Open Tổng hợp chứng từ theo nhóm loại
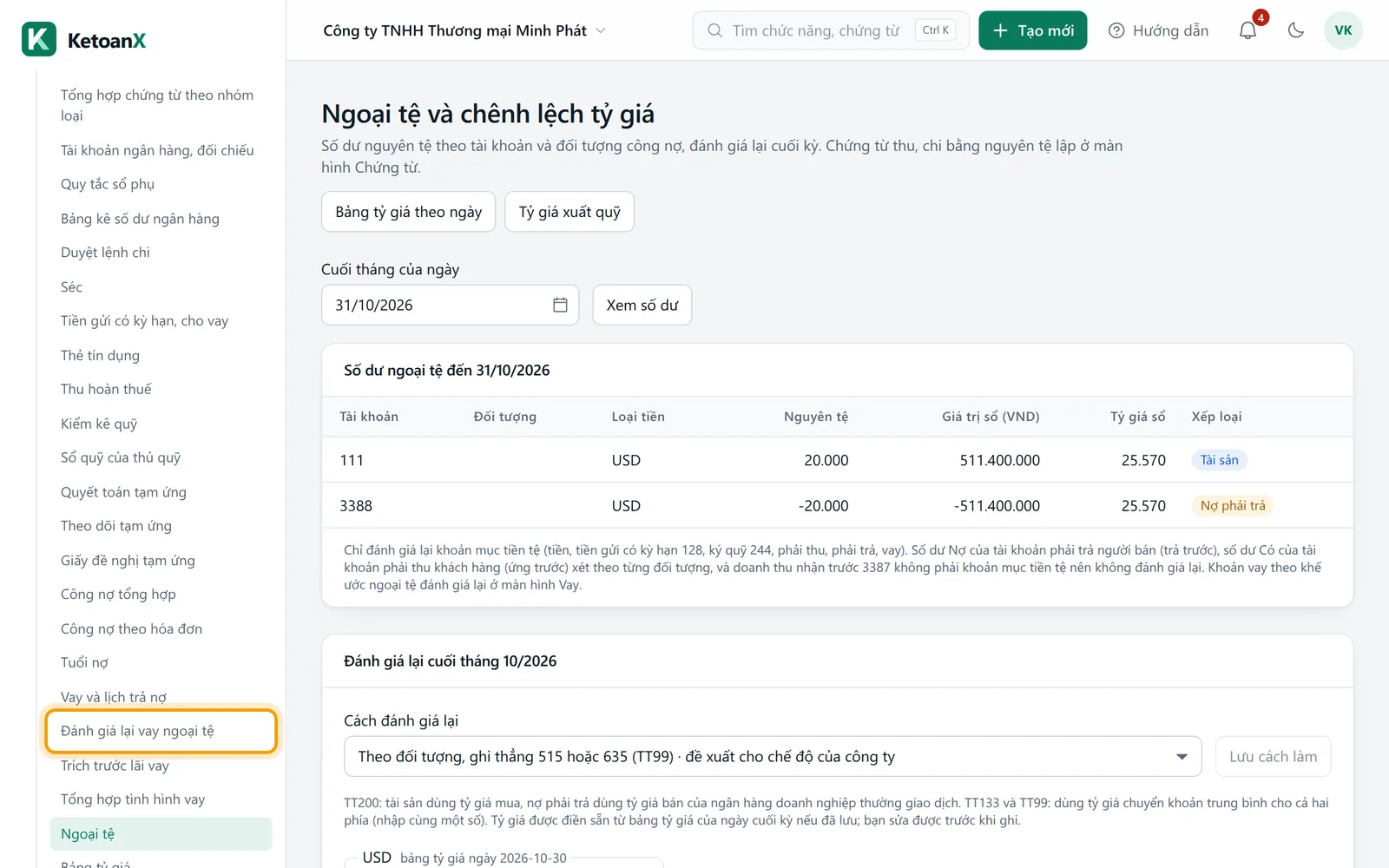The height and width of the screenshot is (868, 1389). point(161,105)
